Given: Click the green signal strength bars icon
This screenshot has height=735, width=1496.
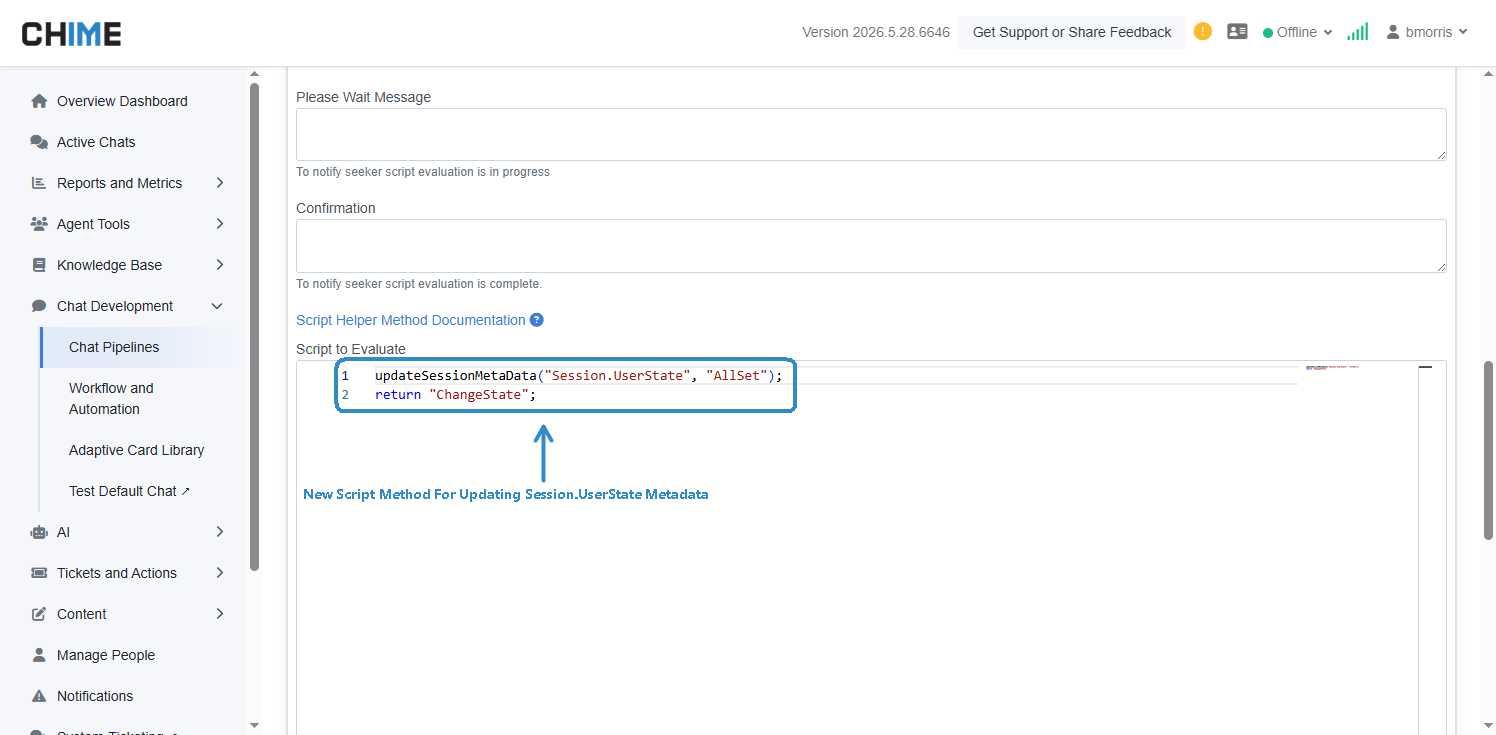Looking at the screenshot, I should (1357, 32).
